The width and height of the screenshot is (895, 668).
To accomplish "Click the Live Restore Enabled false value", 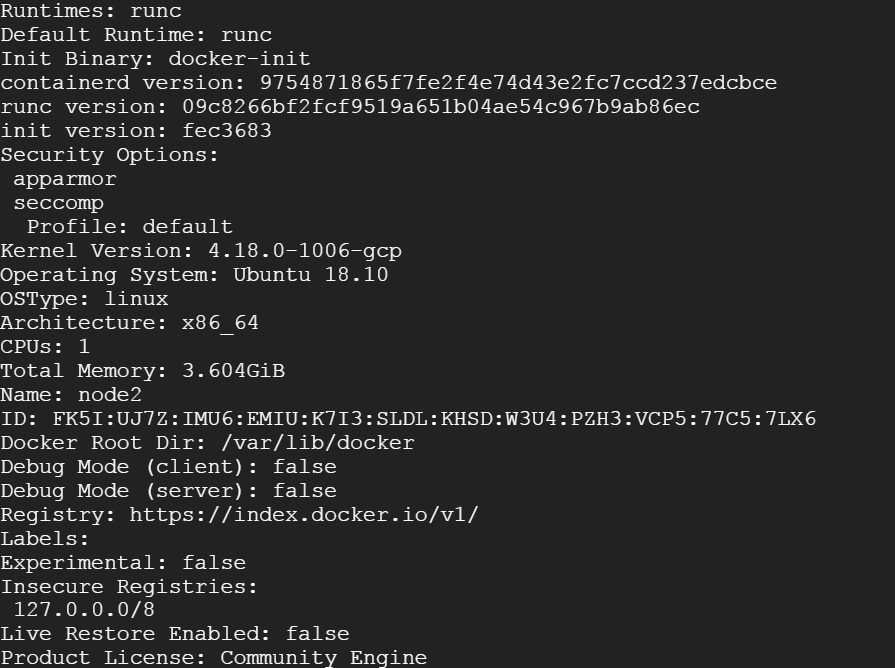I will (317, 634).
